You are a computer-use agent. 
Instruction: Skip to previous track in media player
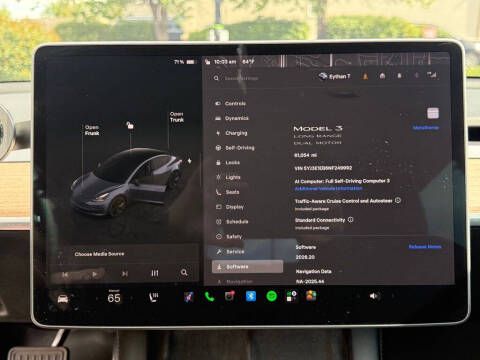point(65,274)
